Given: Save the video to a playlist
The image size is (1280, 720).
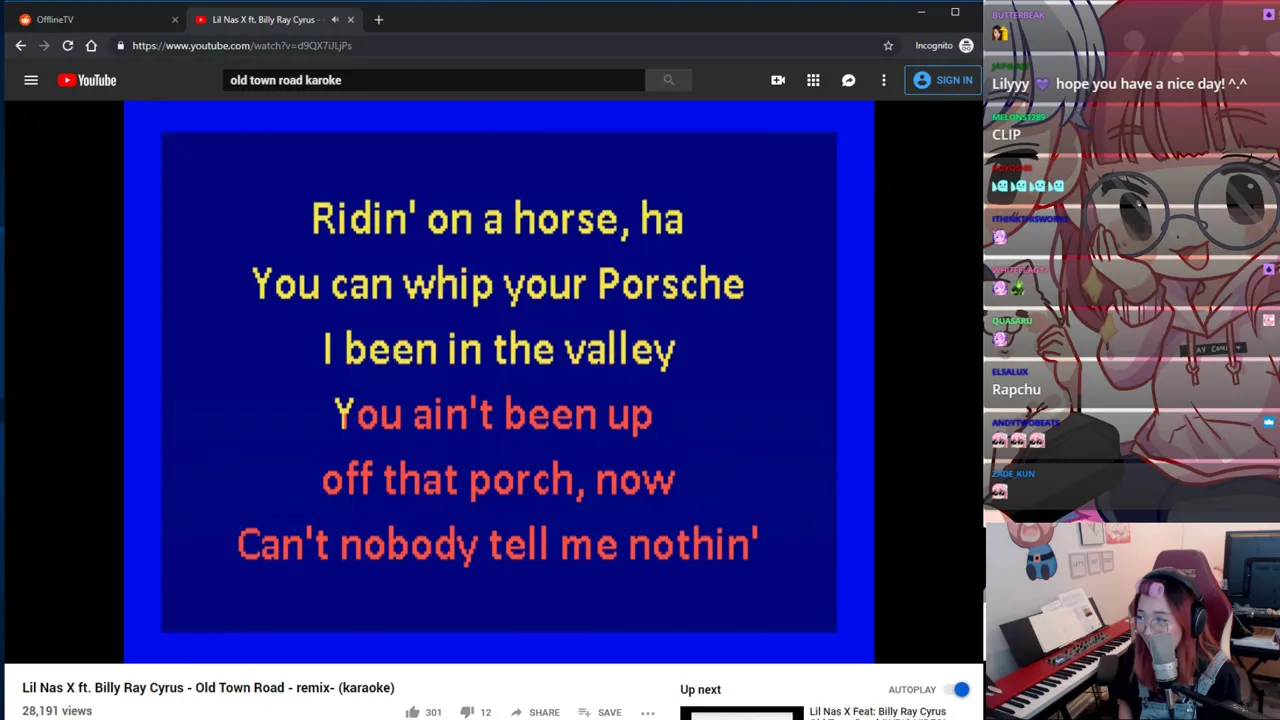Looking at the screenshot, I should tap(600, 712).
